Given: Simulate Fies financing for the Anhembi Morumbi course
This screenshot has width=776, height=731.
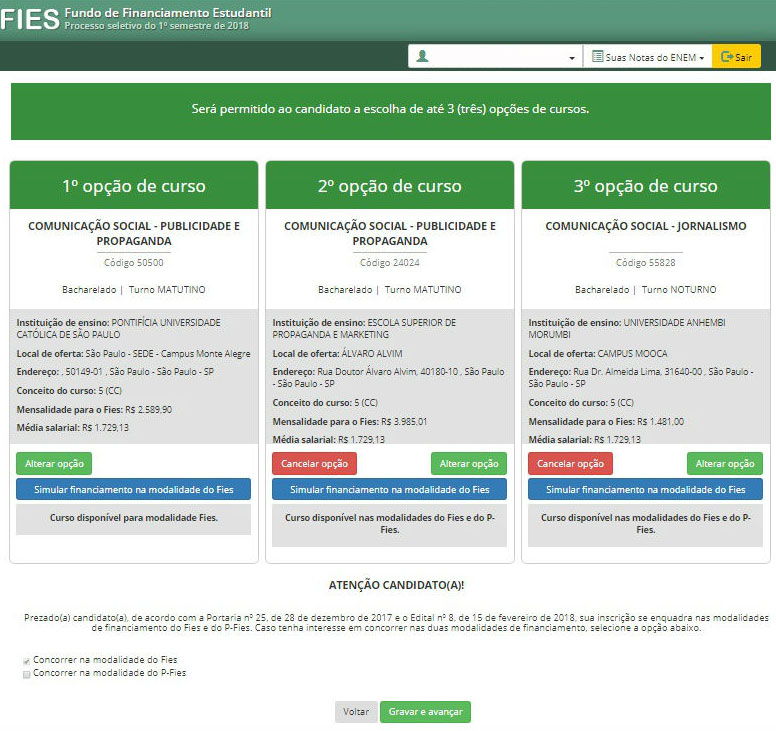Looking at the screenshot, I should (645, 489).
